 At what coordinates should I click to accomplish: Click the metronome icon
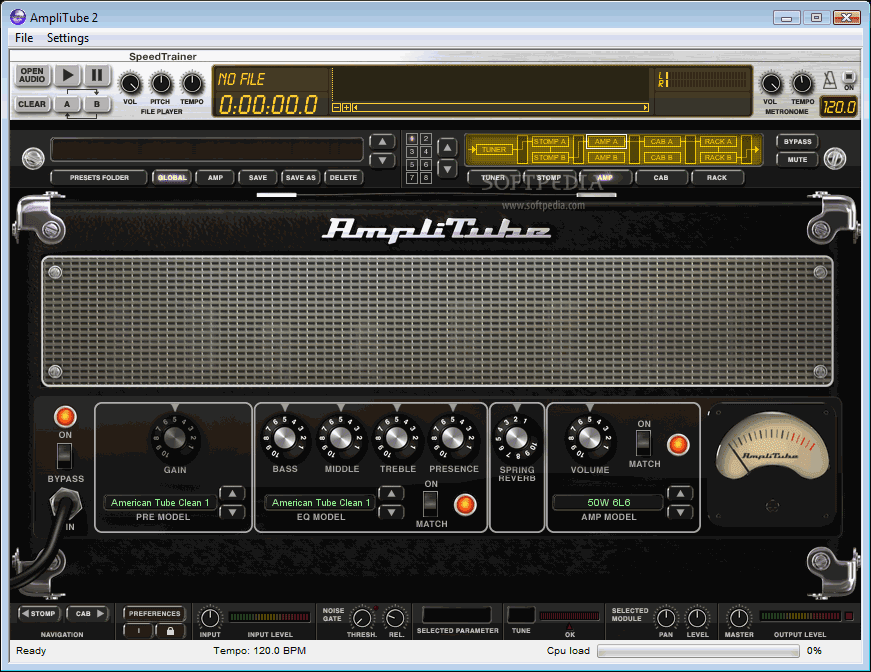click(x=830, y=81)
